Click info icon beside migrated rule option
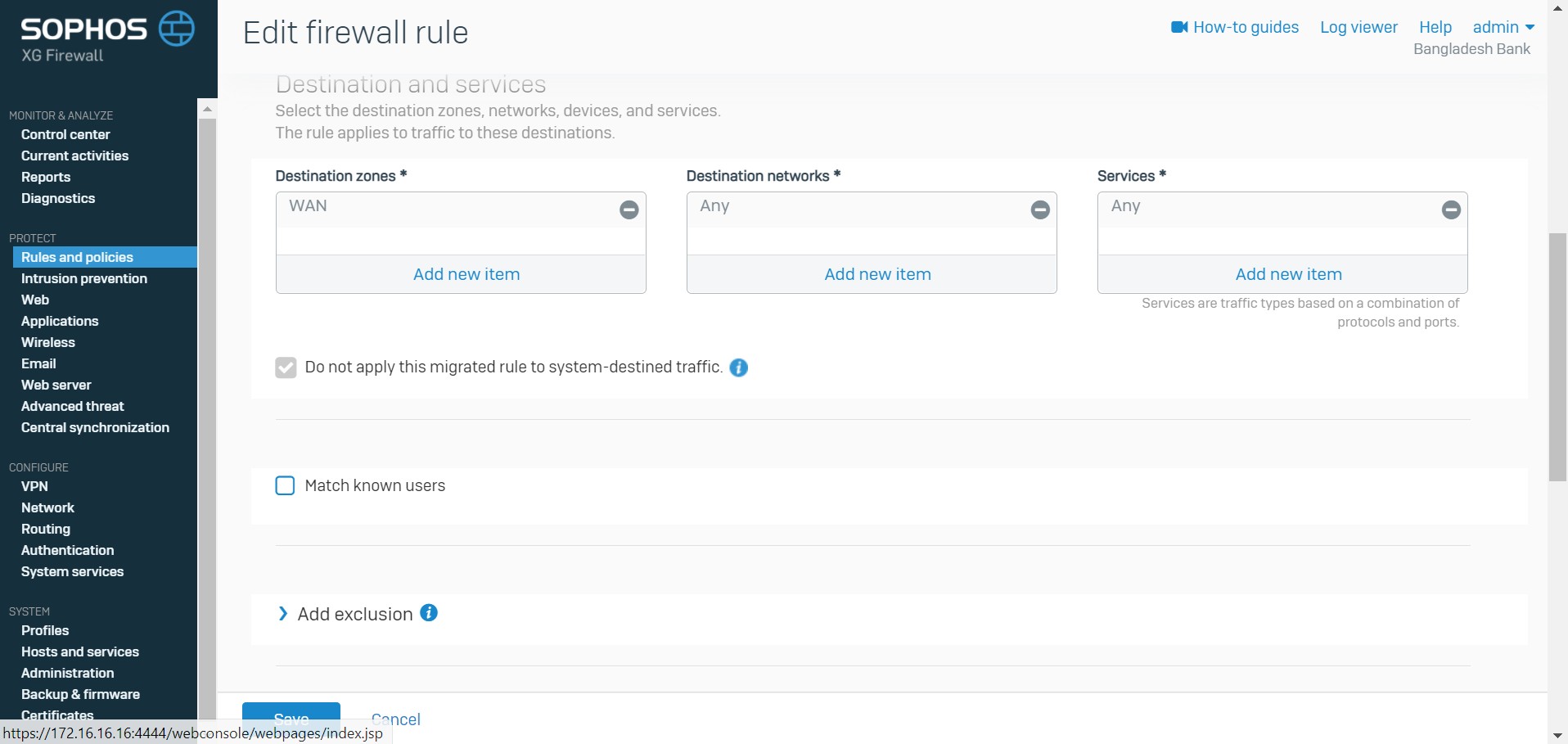The height and width of the screenshot is (744, 1568). 738,367
